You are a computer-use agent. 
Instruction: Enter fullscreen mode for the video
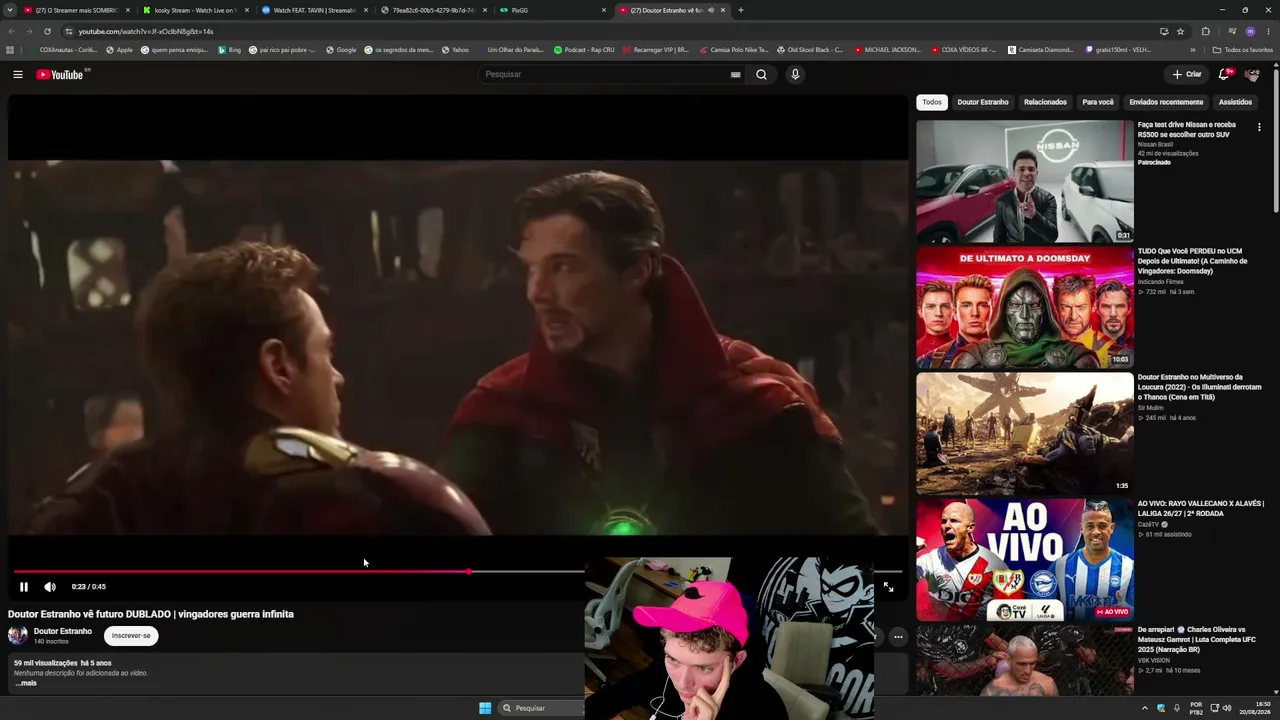tap(888, 587)
